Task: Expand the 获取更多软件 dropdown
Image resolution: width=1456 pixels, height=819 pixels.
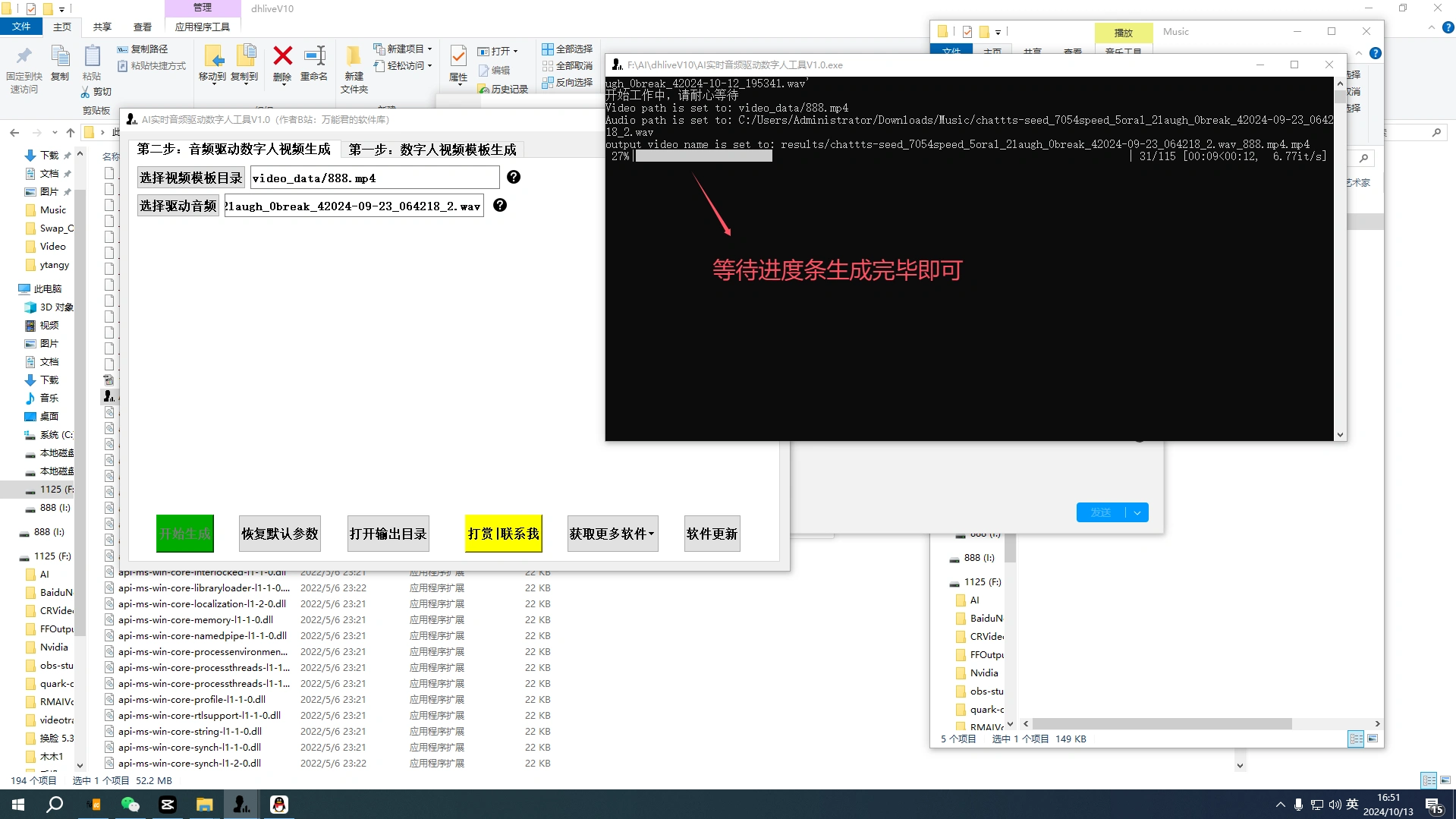Action: (612, 534)
